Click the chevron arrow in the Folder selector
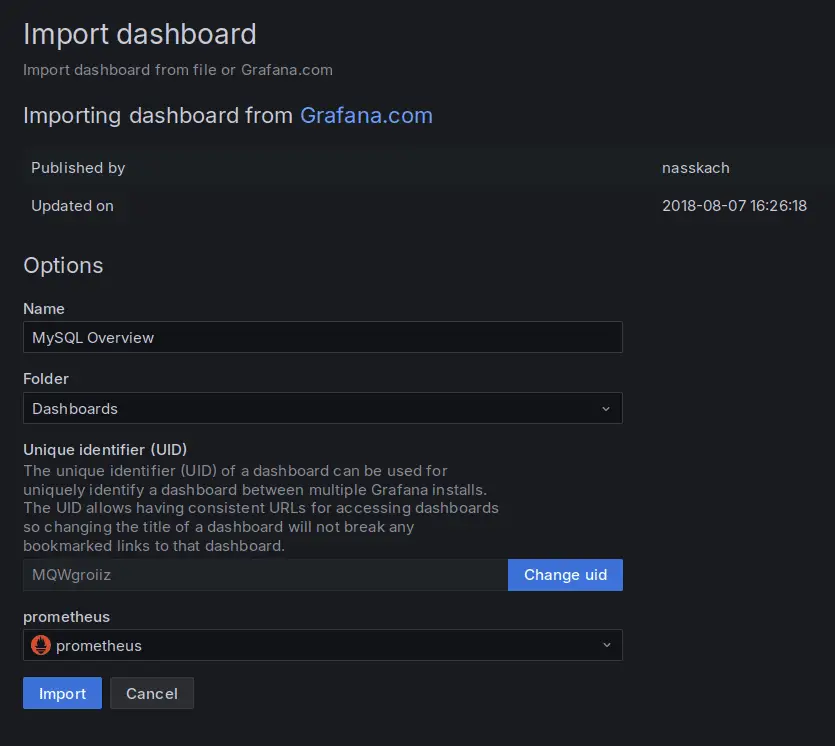 [606, 408]
